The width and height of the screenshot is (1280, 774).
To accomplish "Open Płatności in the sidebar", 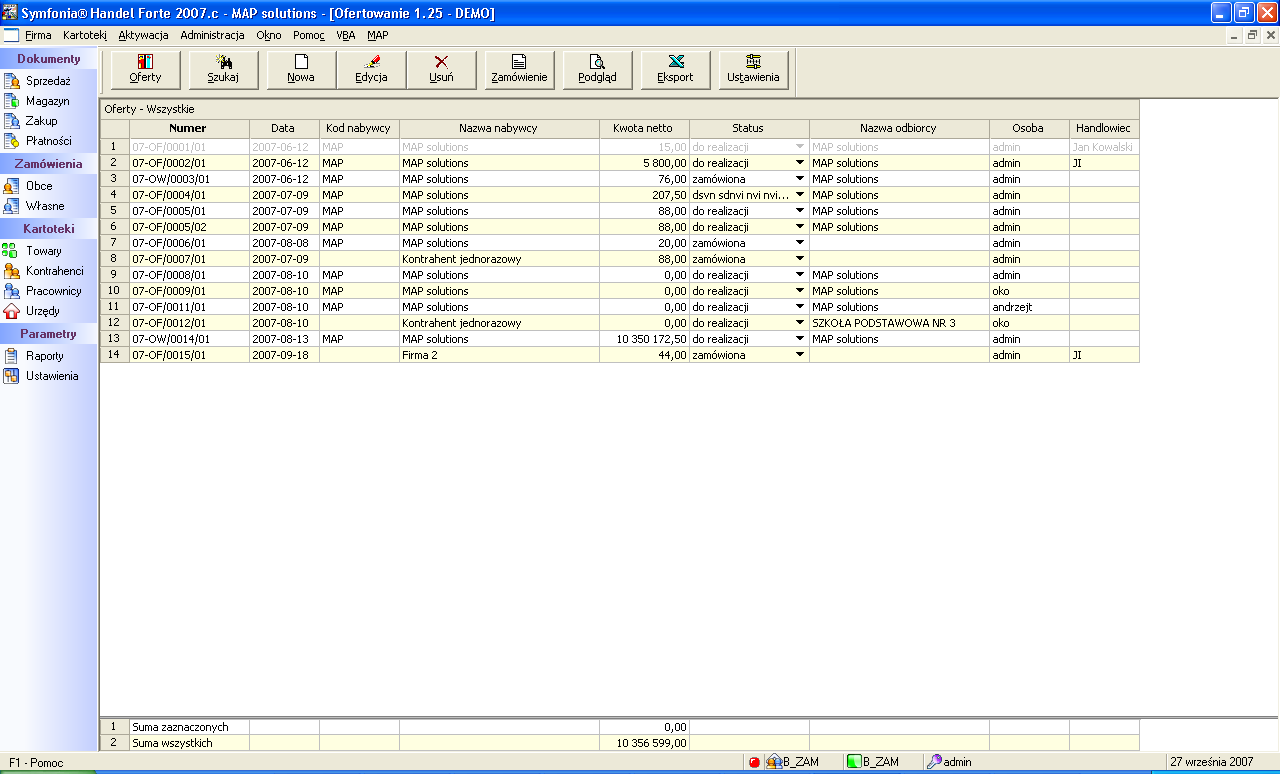I will click(x=38, y=141).
